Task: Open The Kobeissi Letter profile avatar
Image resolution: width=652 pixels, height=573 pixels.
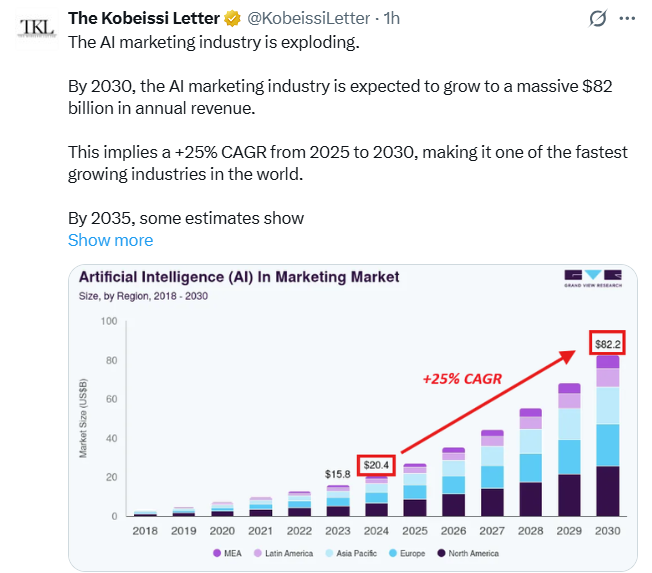Action: point(37,28)
